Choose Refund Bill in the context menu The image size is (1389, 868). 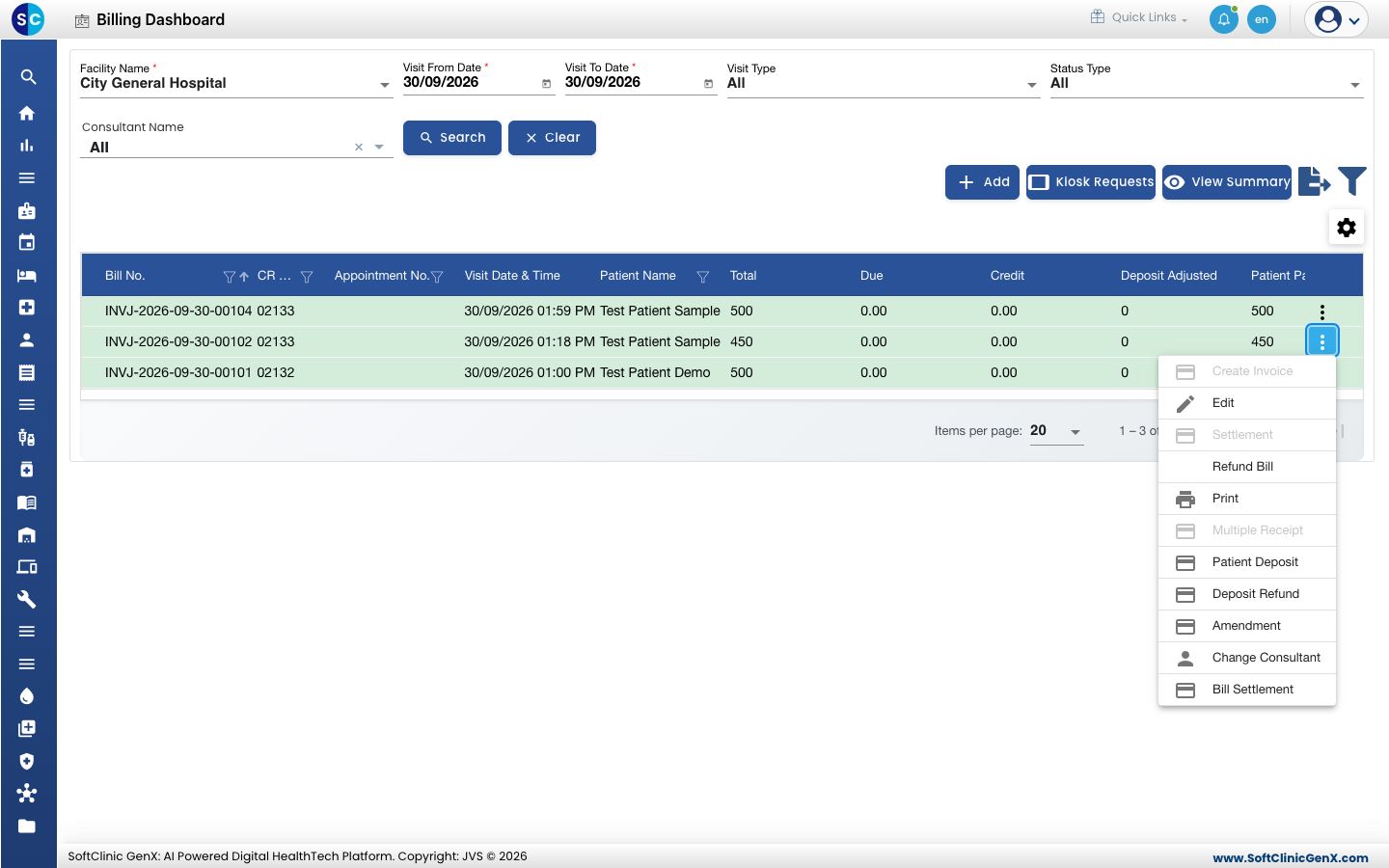pyautogui.click(x=1247, y=467)
